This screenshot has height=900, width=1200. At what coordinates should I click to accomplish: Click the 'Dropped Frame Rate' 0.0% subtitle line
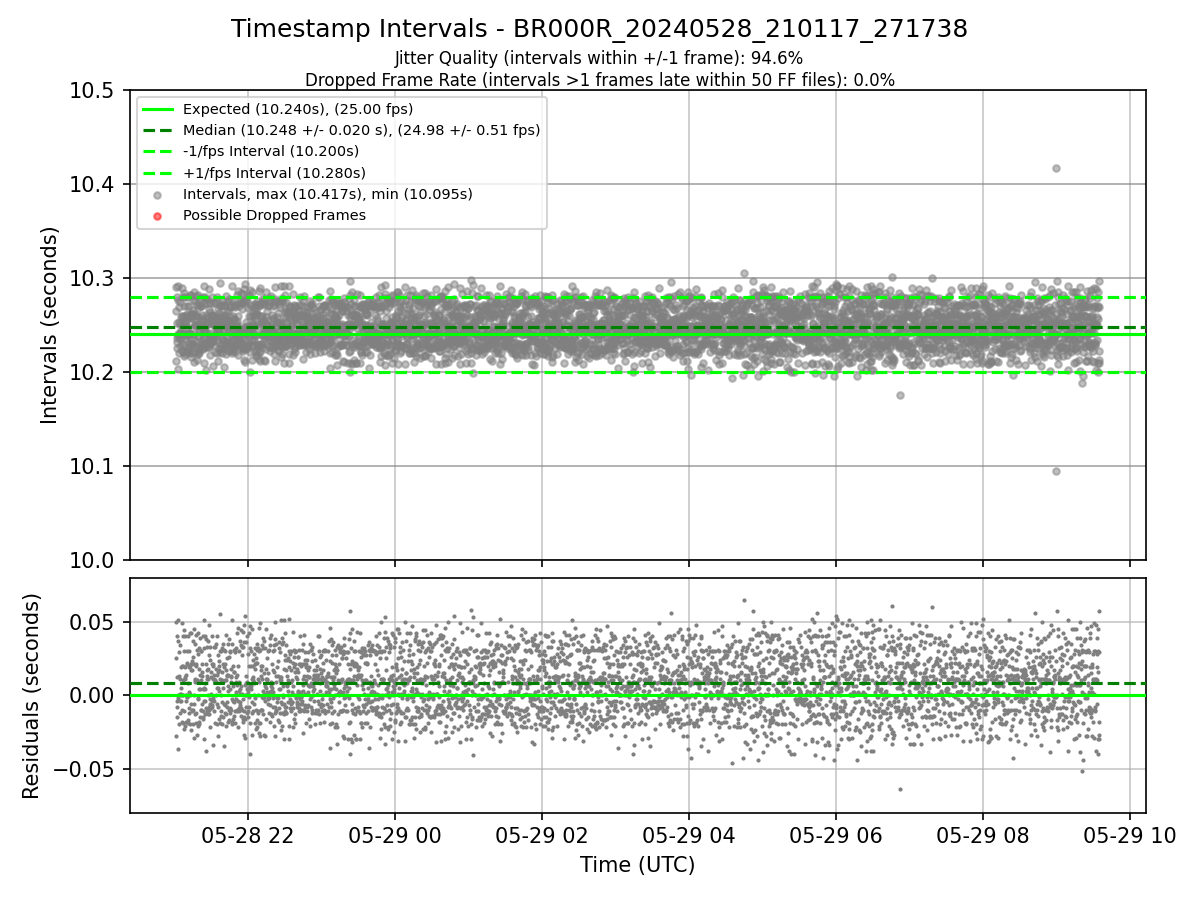tap(599, 80)
